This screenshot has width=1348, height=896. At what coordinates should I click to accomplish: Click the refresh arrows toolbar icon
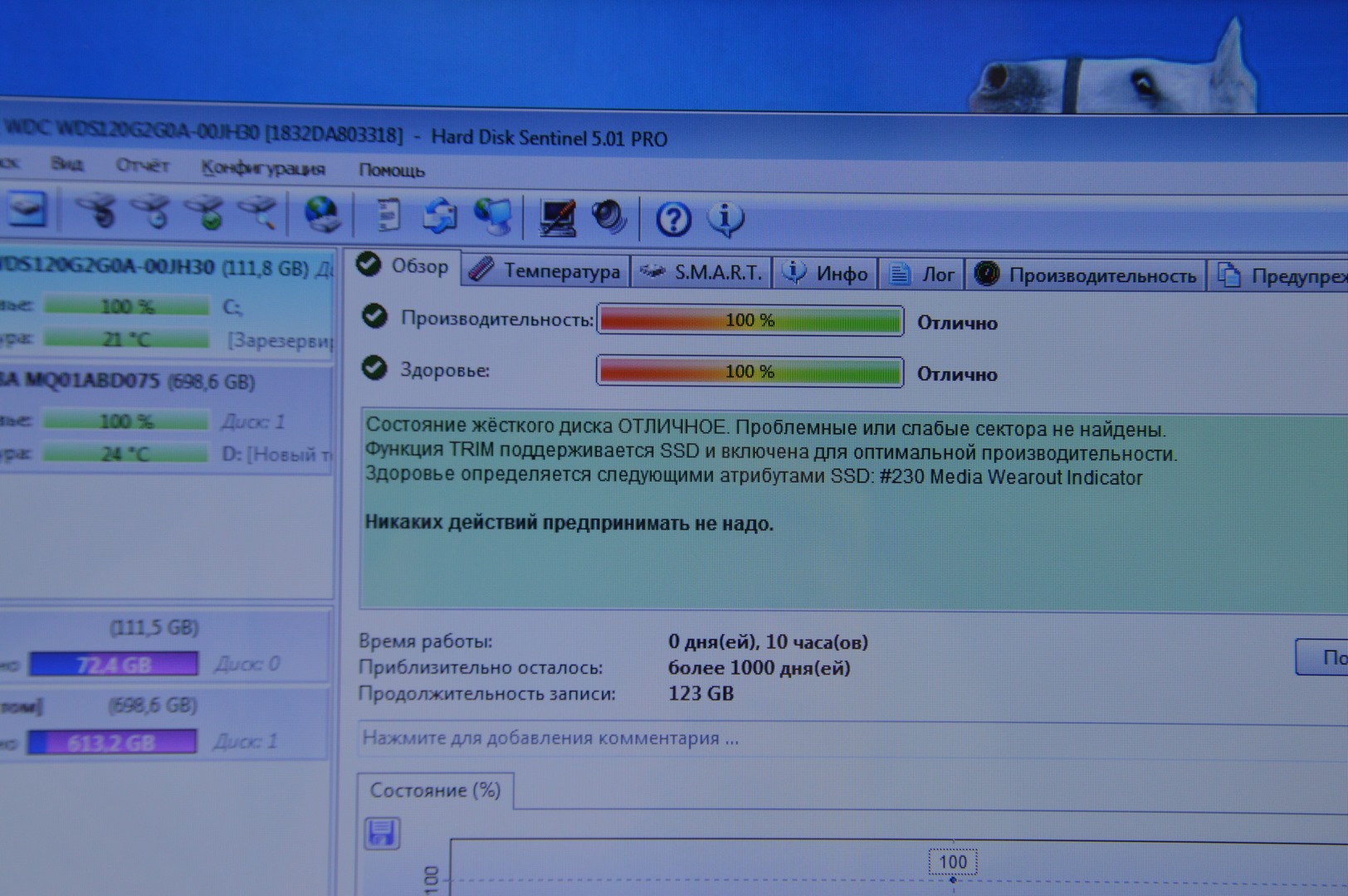pos(440,216)
